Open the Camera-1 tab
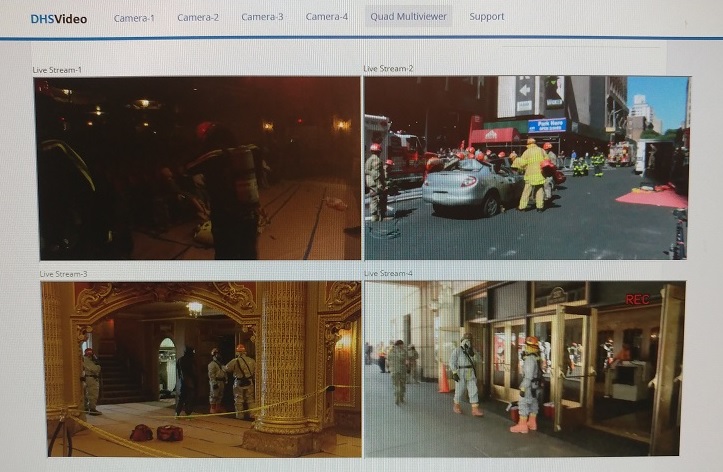This screenshot has height=472, width=723. tap(134, 17)
